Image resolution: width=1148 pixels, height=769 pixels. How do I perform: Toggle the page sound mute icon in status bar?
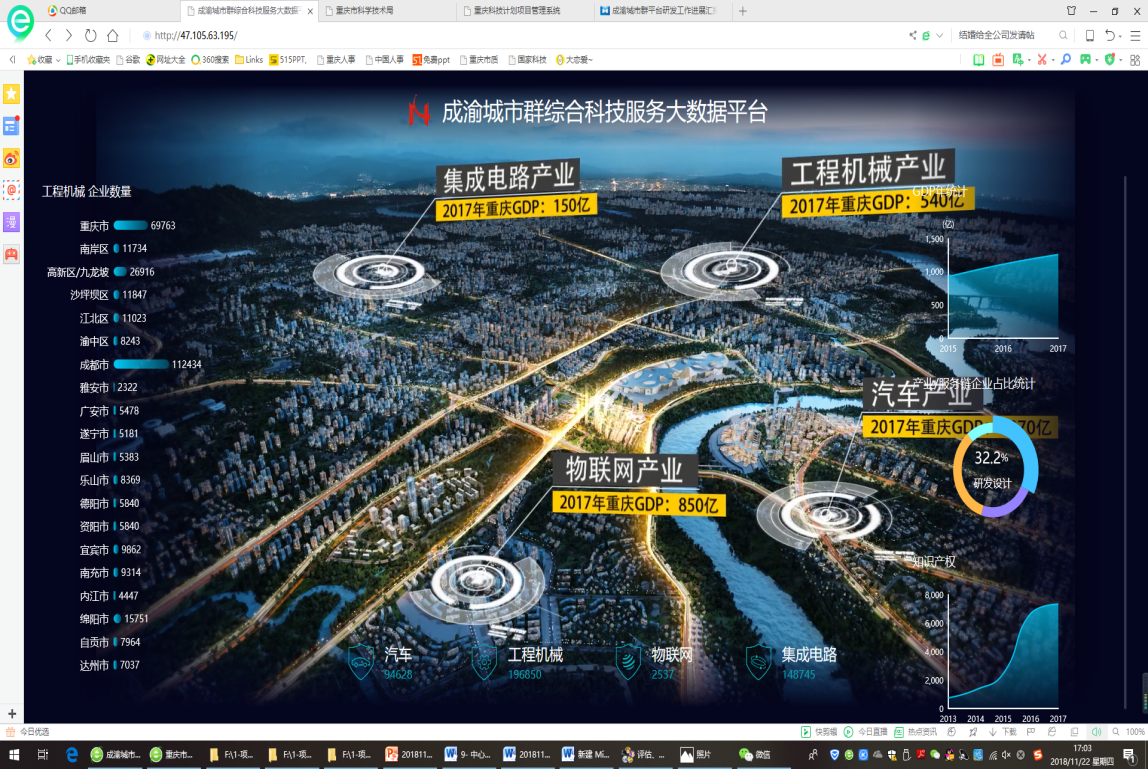pos(1097,732)
